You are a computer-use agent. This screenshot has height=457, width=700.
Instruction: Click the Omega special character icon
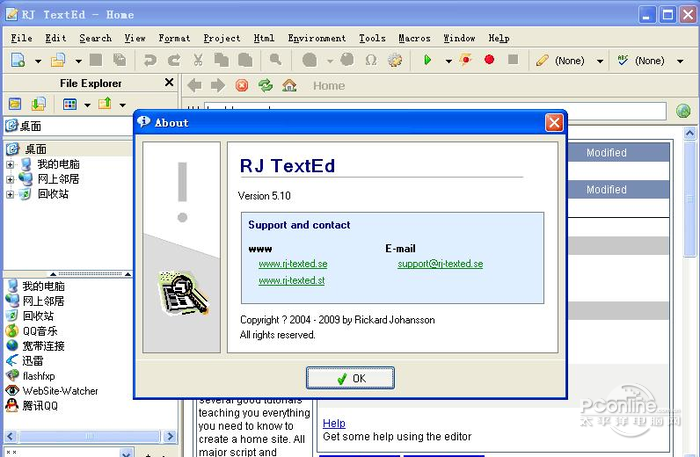(x=371, y=60)
